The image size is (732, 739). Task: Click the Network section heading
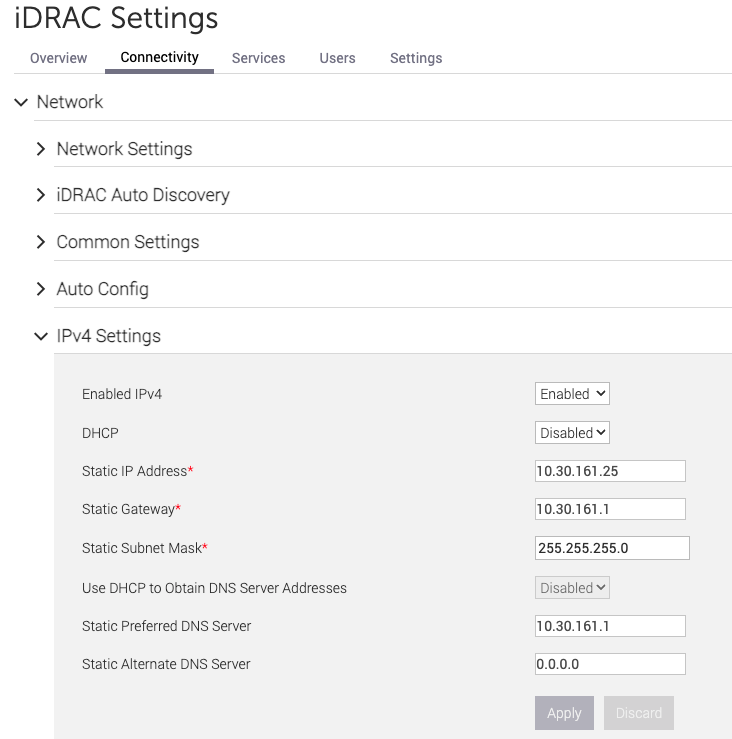pyautogui.click(x=70, y=102)
